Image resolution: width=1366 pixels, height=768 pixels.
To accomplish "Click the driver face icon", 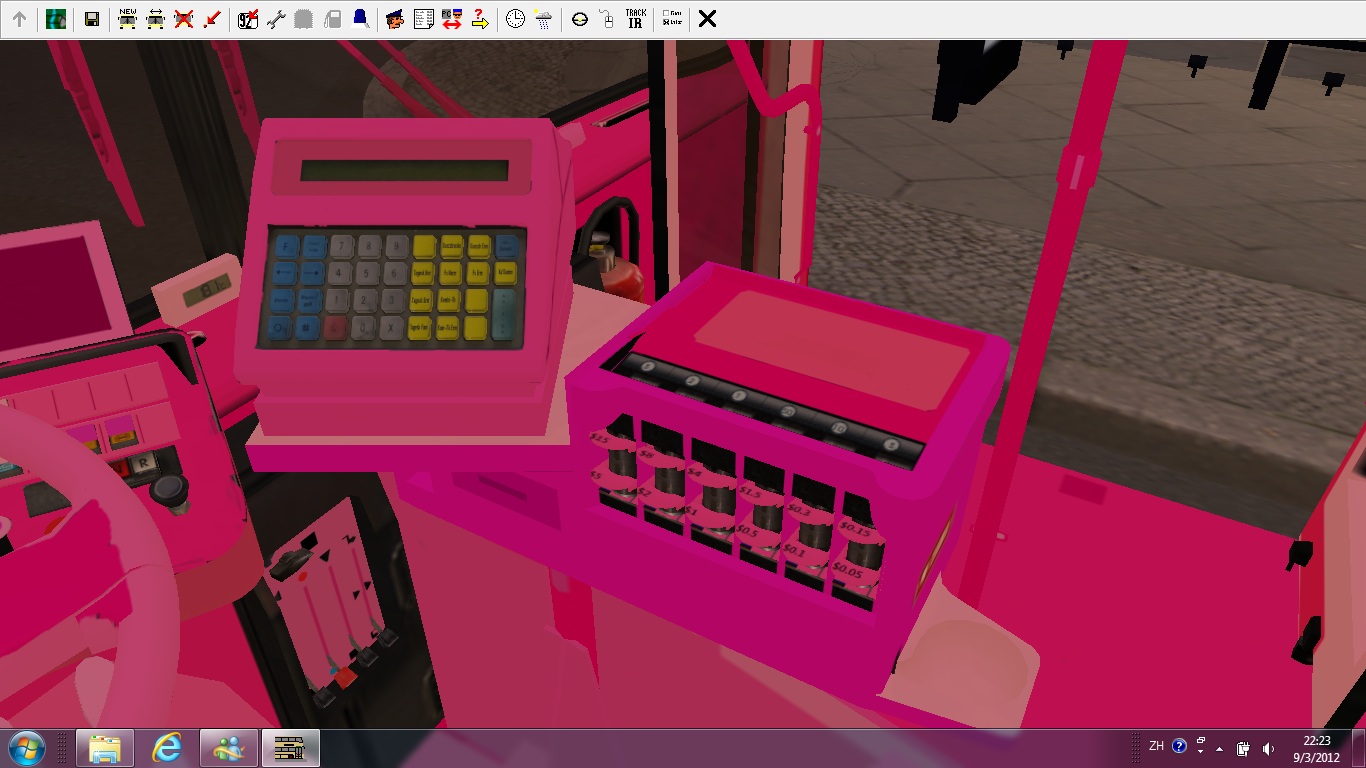I will click(x=395, y=19).
